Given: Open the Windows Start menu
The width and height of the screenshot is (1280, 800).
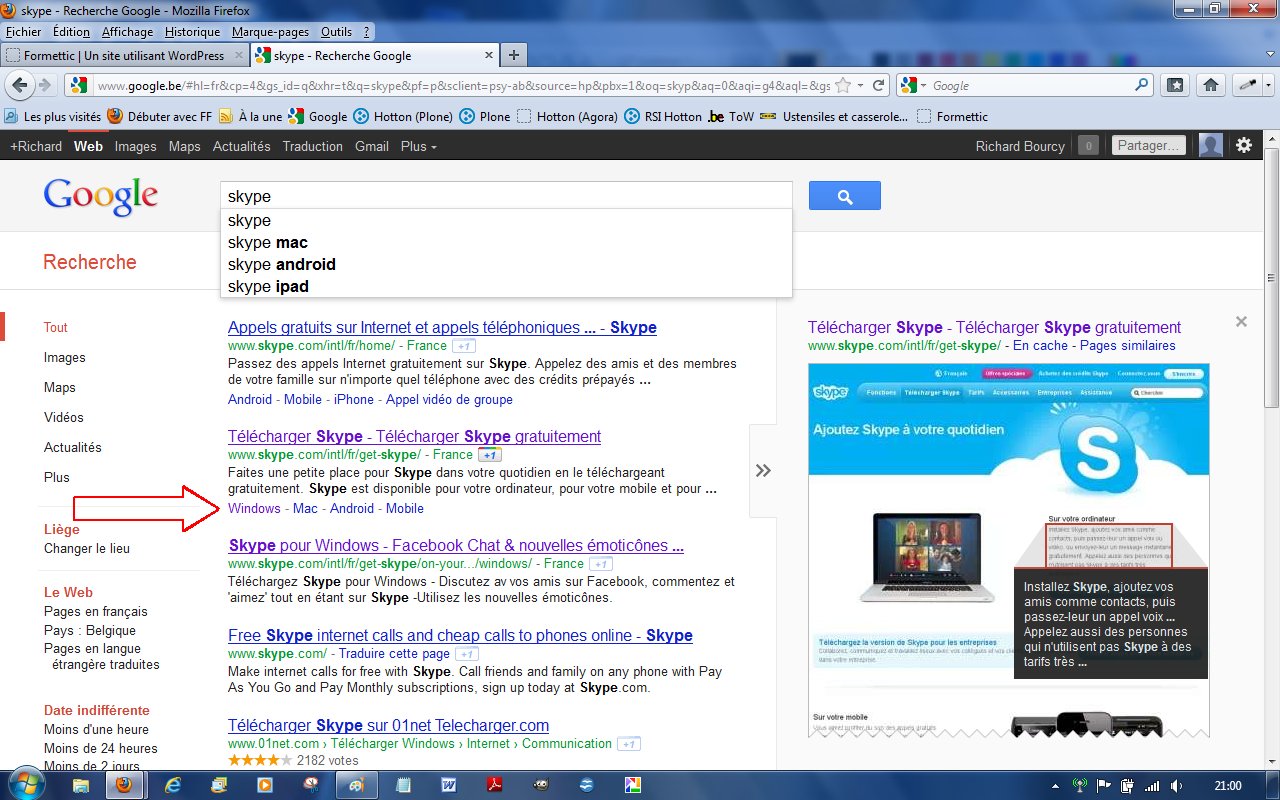Looking at the screenshot, I should [x=26, y=785].
